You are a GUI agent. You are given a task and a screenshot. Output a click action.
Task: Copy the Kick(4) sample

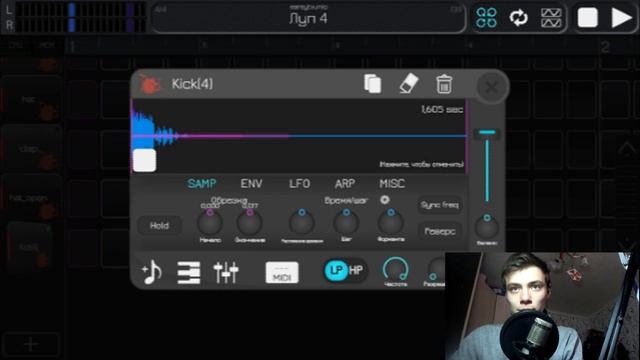[372, 84]
